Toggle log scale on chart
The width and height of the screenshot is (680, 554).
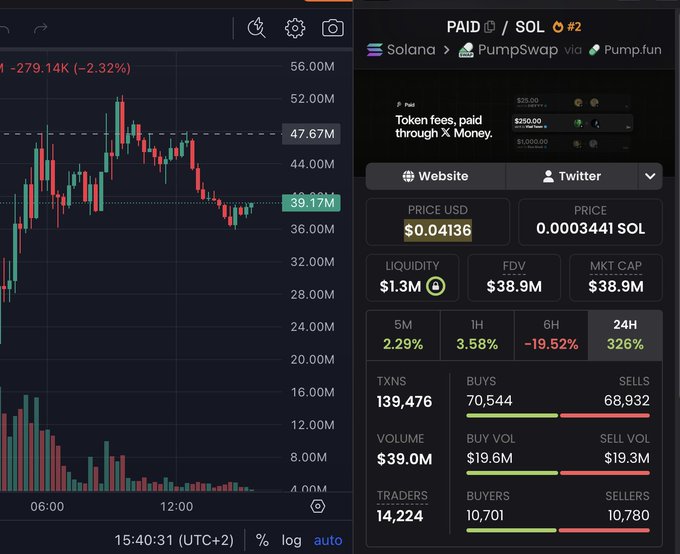[x=291, y=540]
